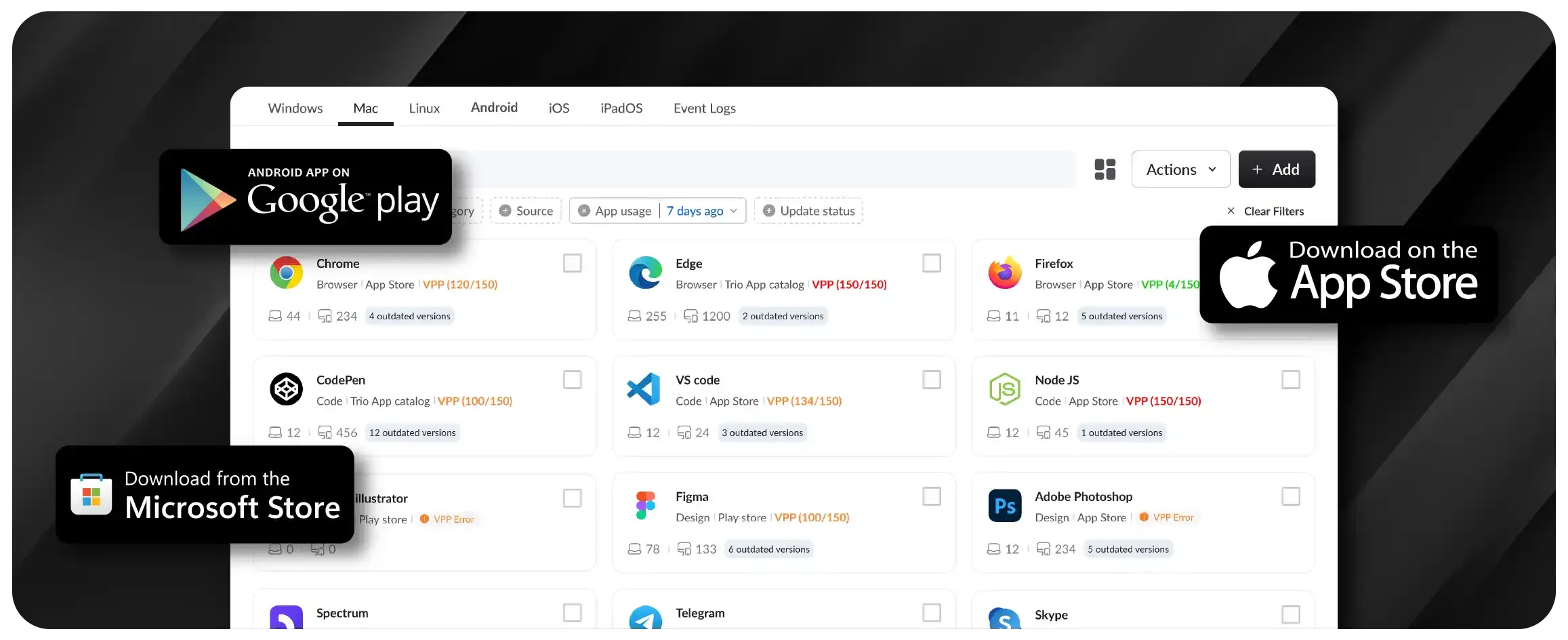The width and height of the screenshot is (1568, 640).
Task: Click the Node JS app icon
Action: click(x=1005, y=389)
